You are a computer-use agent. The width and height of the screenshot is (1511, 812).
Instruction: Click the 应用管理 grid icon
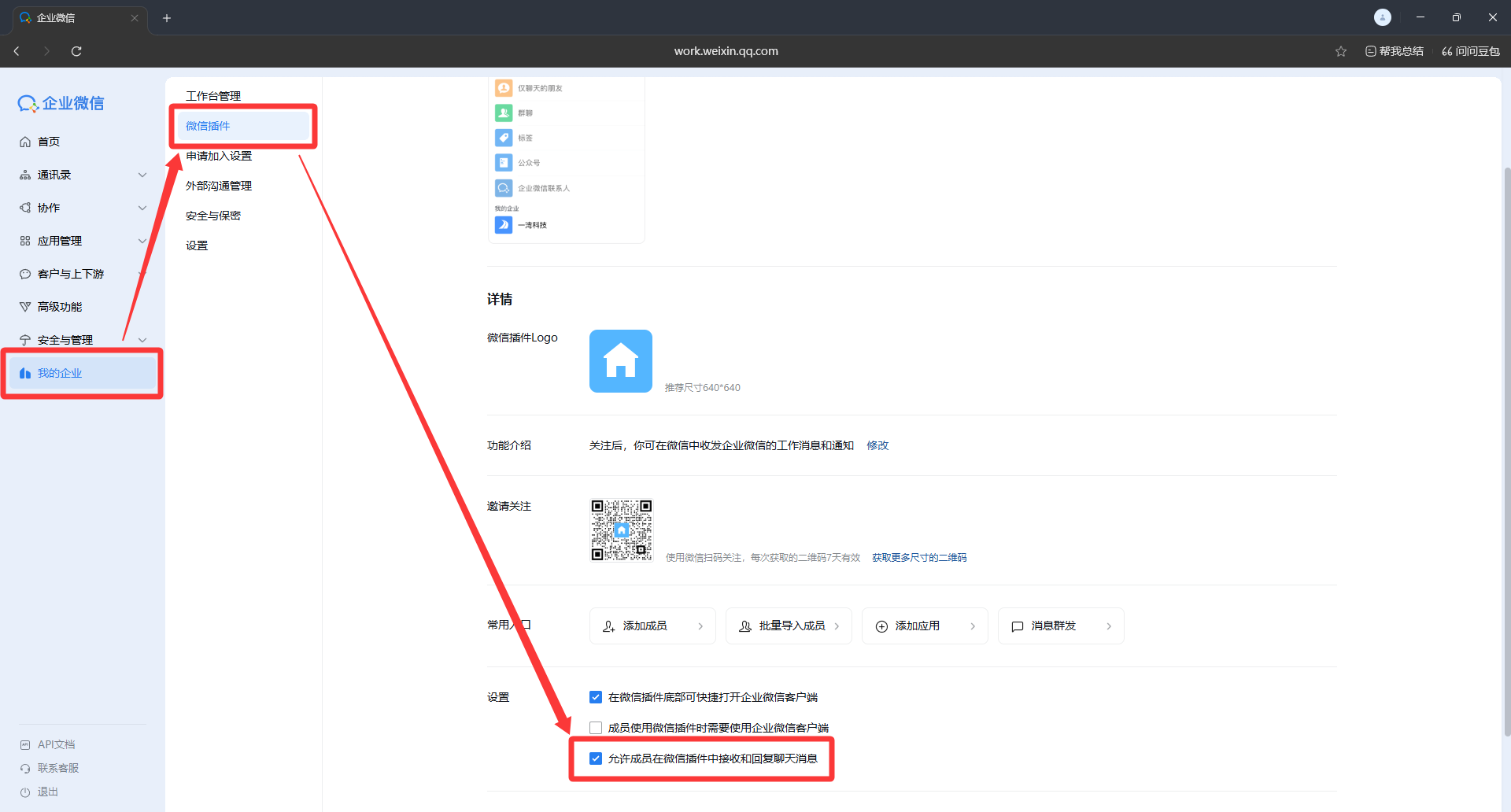[25, 241]
